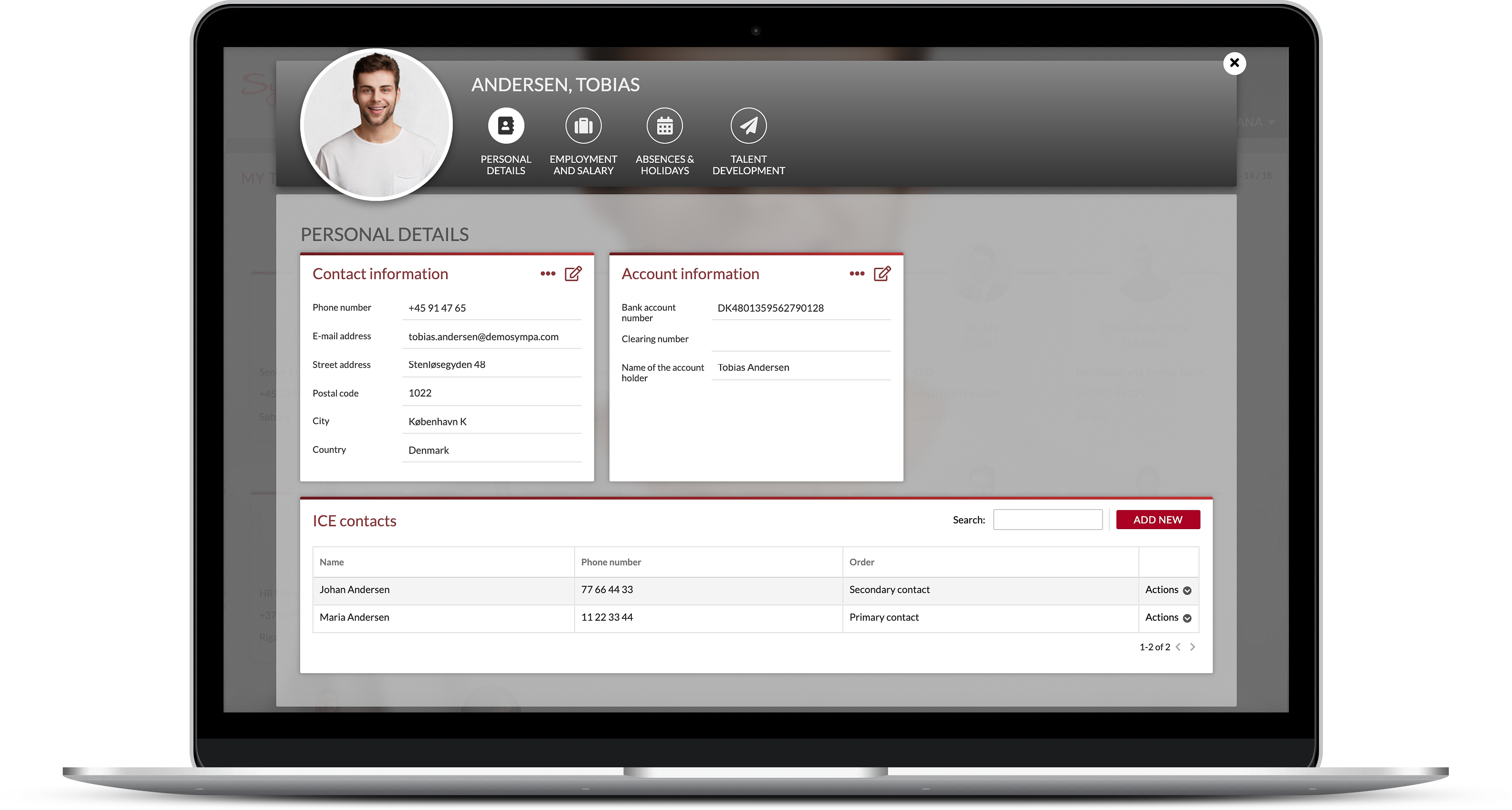Click the ICE contacts section title
Screen dimensions: 1512x810
click(355, 521)
